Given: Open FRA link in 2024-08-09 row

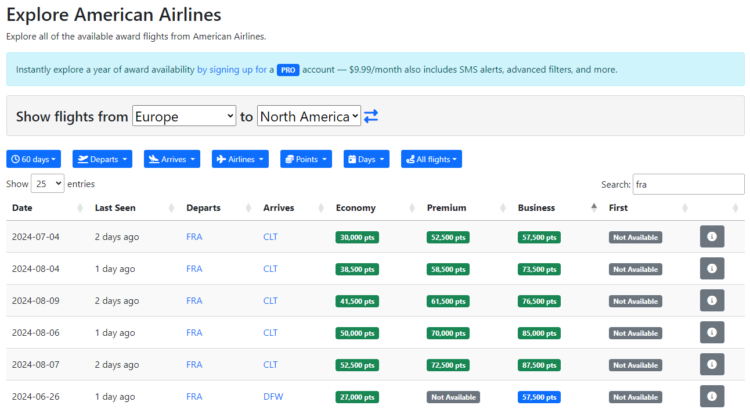Looking at the screenshot, I should pyautogui.click(x=194, y=301).
